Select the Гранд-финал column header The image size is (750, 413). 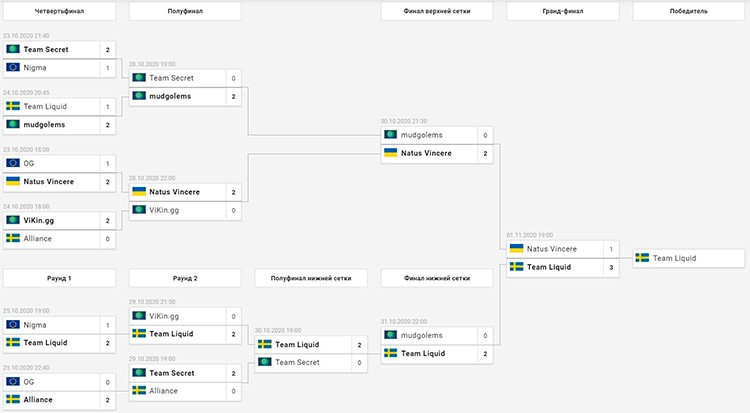pos(562,11)
